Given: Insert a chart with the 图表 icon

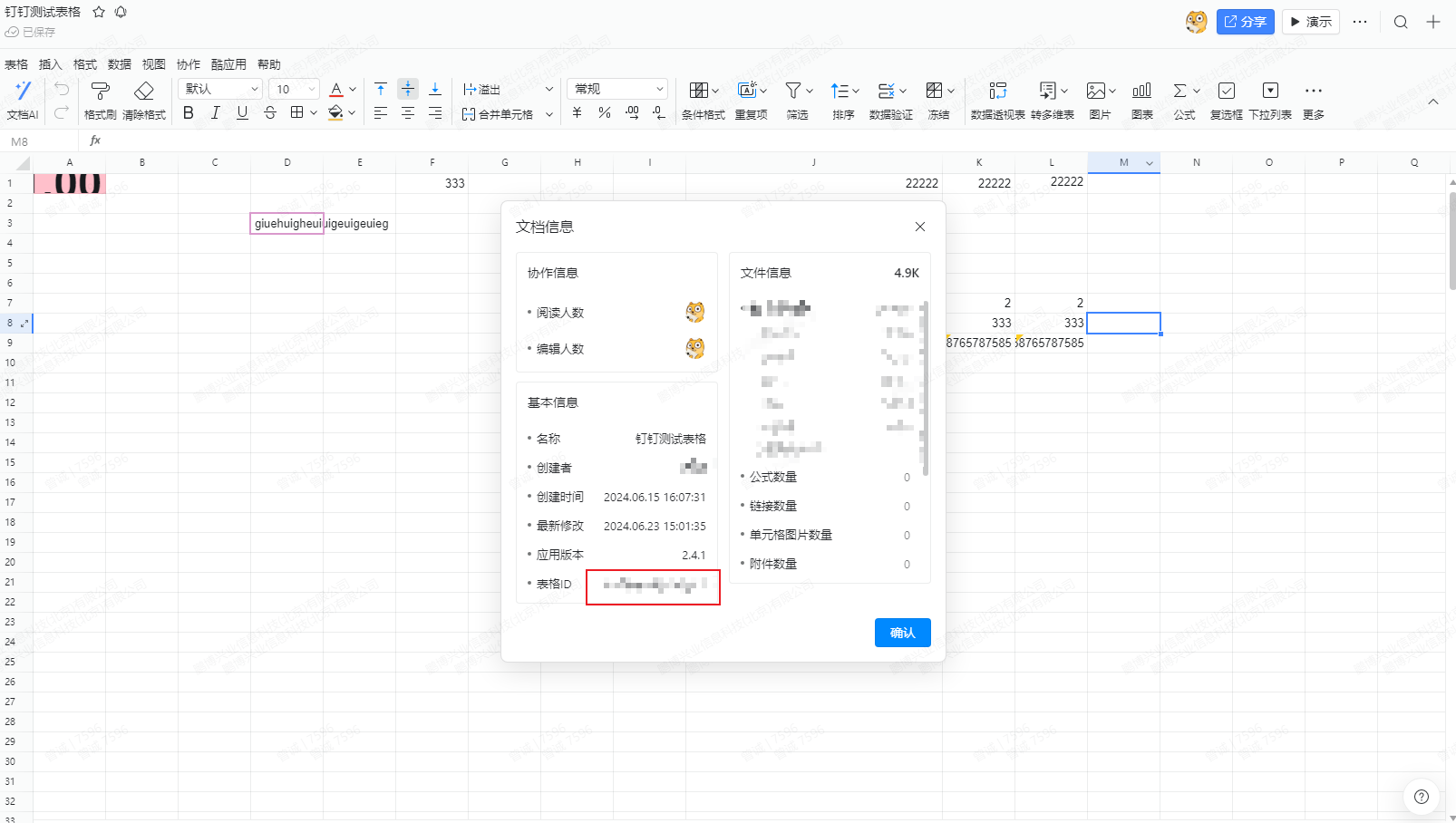Looking at the screenshot, I should (x=1141, y=91).
